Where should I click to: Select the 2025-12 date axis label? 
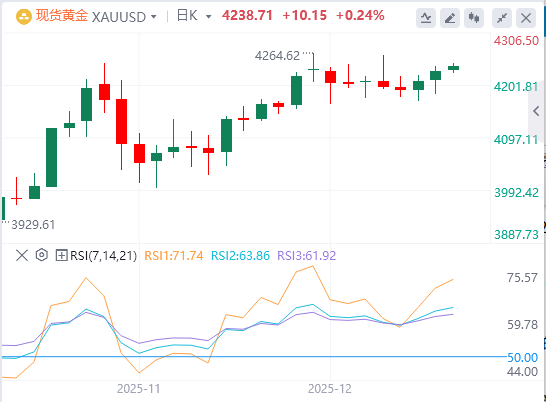pyautogui.click(x=330, y=388)
